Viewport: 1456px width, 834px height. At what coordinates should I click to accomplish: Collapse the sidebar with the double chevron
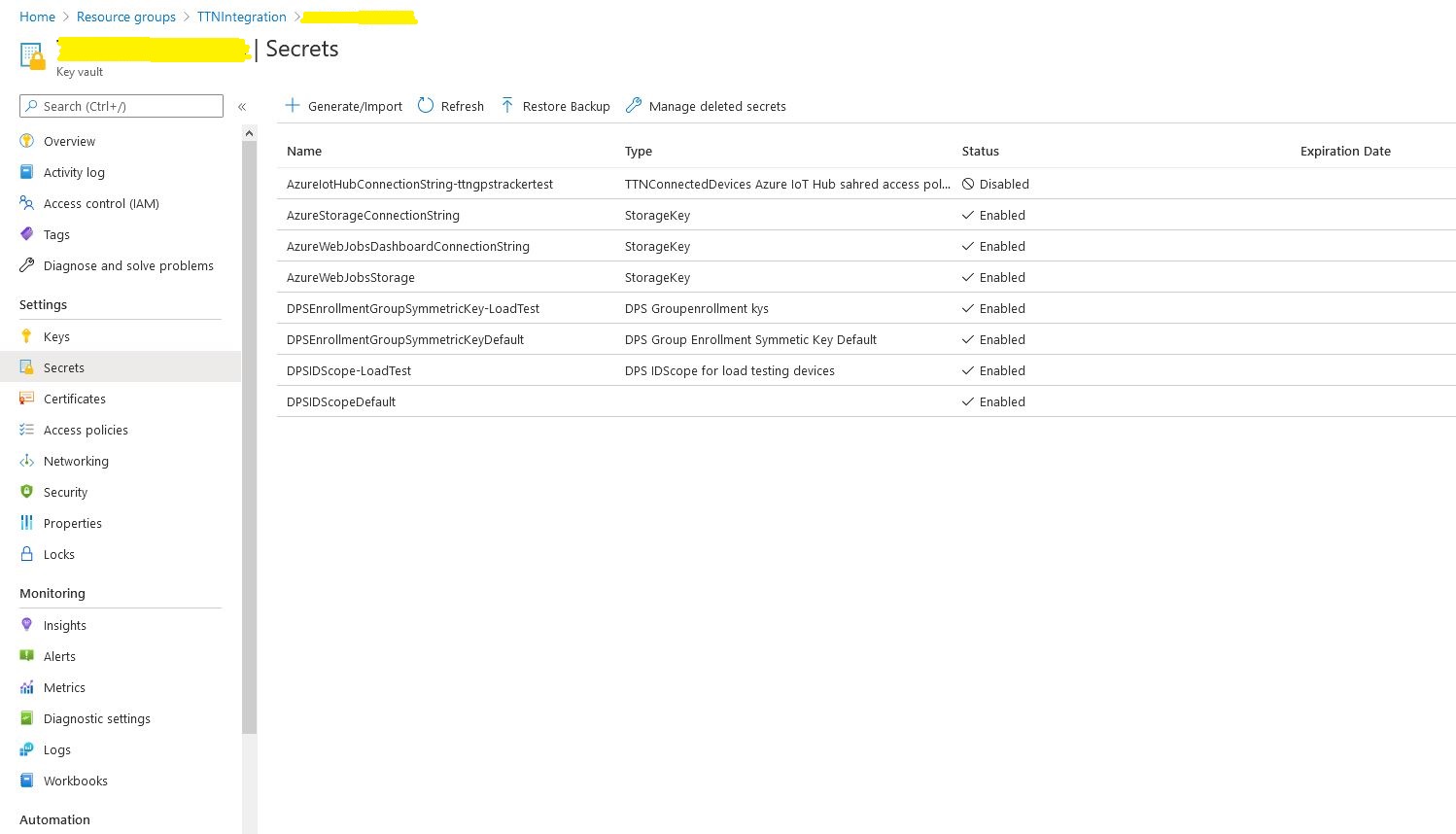pos(242,107)
